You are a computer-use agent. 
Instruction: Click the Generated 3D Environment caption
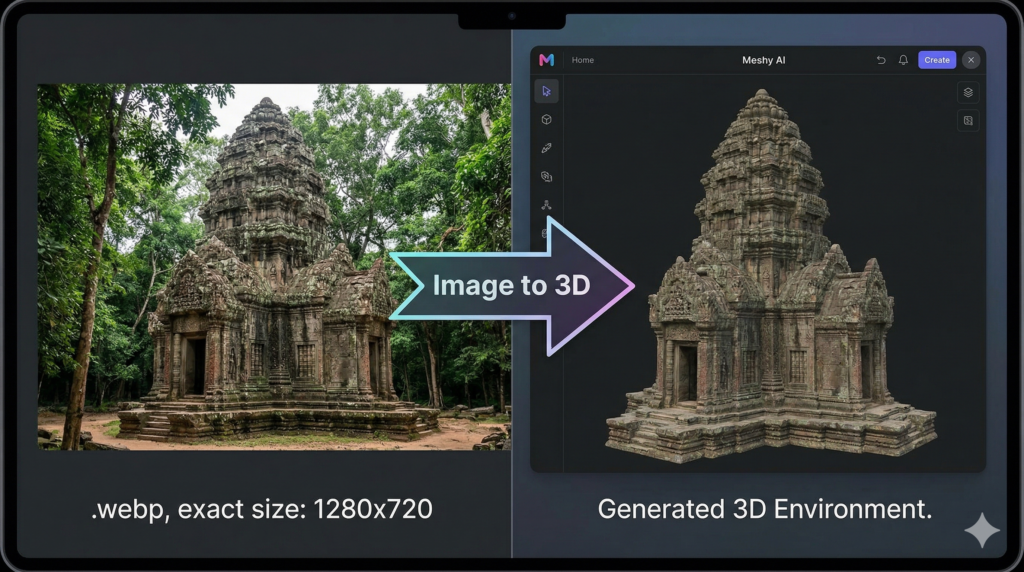click(764, 509)
